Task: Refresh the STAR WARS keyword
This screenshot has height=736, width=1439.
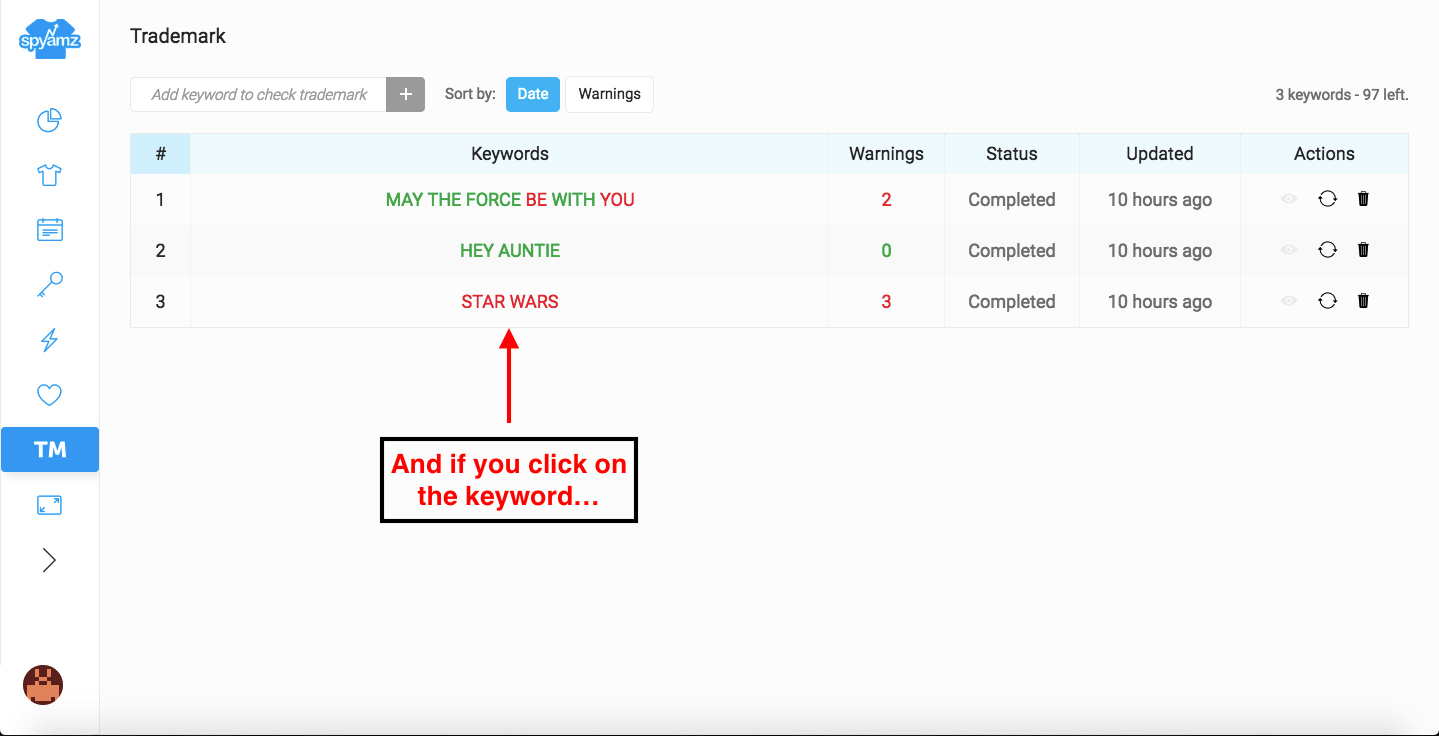Action: 1327,301
